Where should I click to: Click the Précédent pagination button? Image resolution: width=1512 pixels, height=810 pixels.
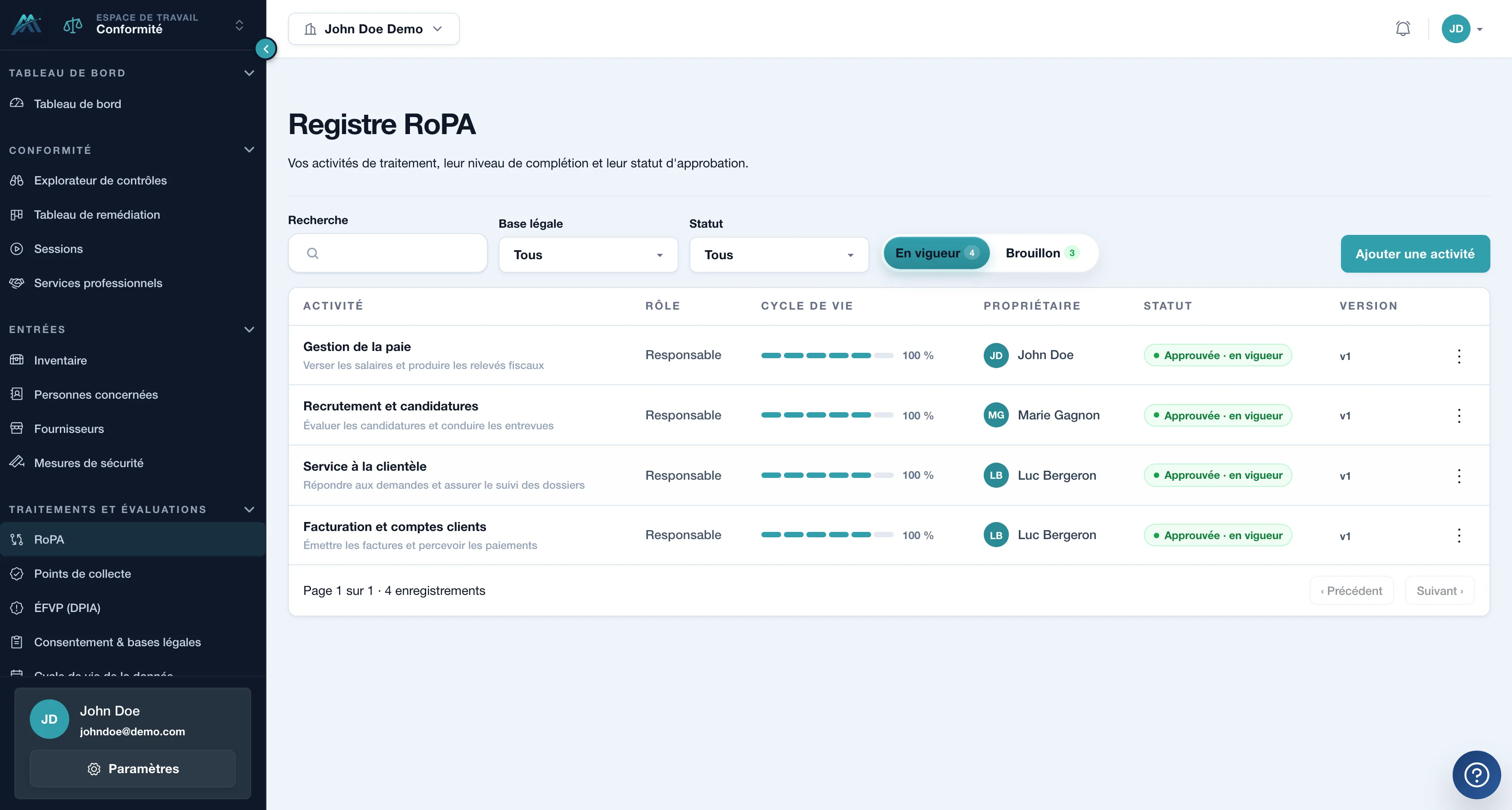tap(1352, 590)
